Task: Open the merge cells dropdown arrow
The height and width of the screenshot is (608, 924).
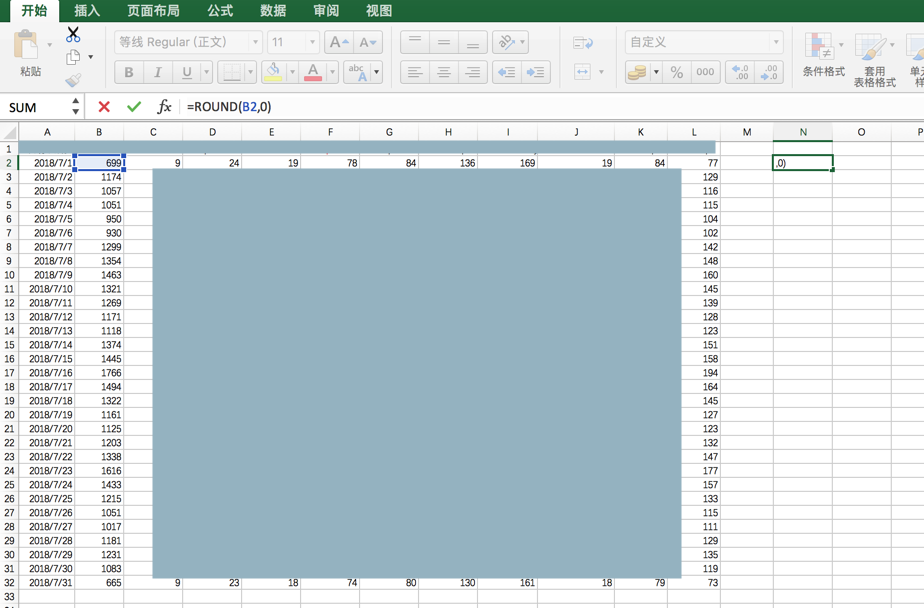Action: [x=601, y=72]
